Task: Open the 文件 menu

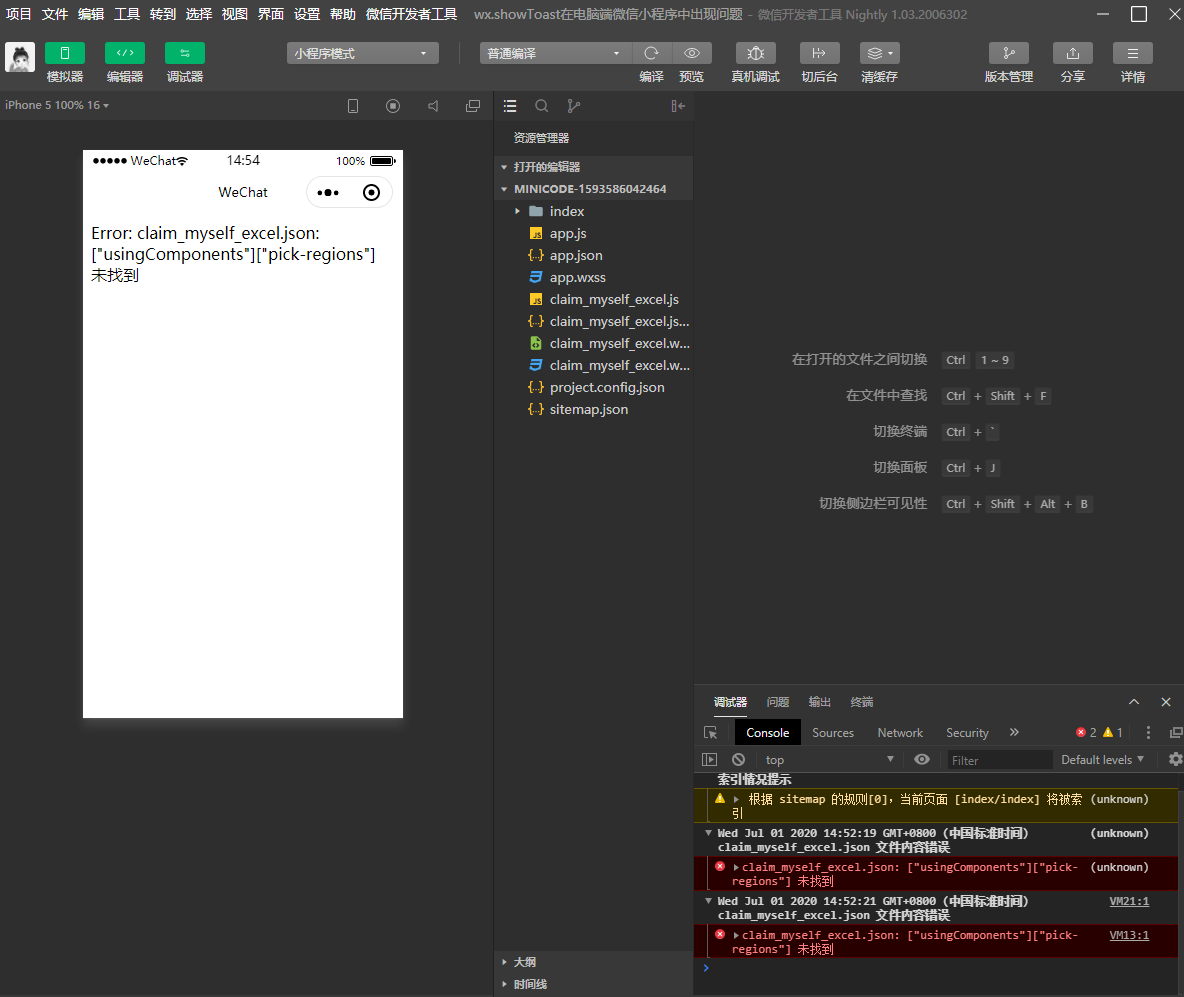Action: tap(54, 14)
